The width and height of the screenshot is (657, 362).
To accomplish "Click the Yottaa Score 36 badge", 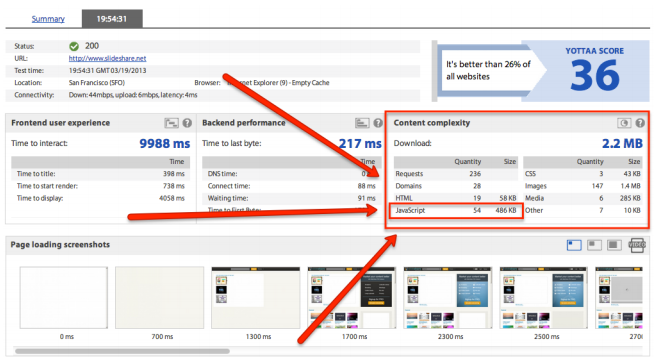I will 594,70.
